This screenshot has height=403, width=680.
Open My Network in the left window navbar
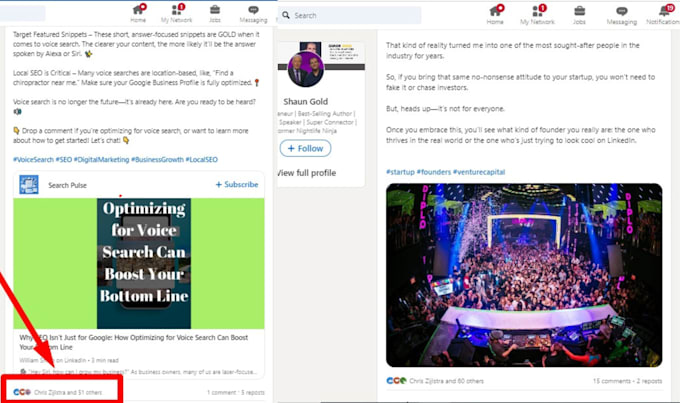click(x=177, y=13)
